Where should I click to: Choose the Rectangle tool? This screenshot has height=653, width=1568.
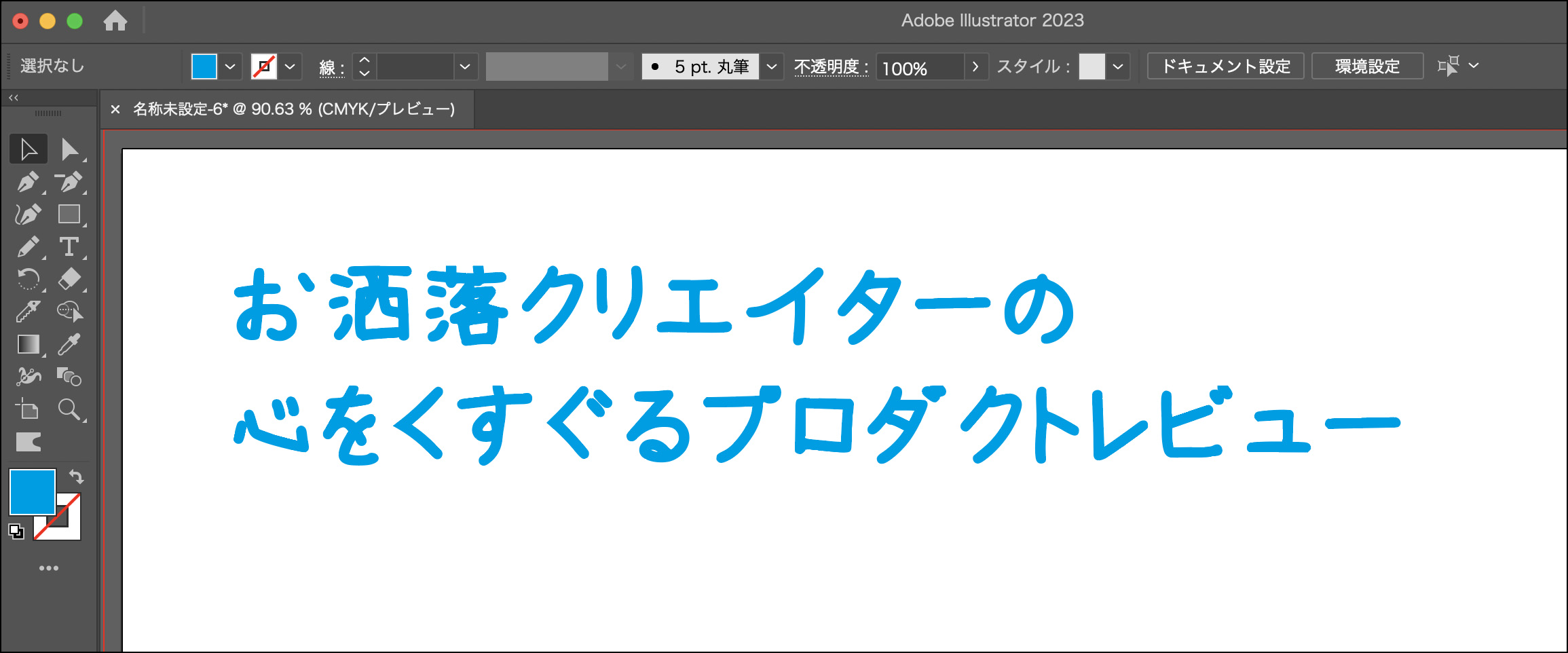[69, 214]
